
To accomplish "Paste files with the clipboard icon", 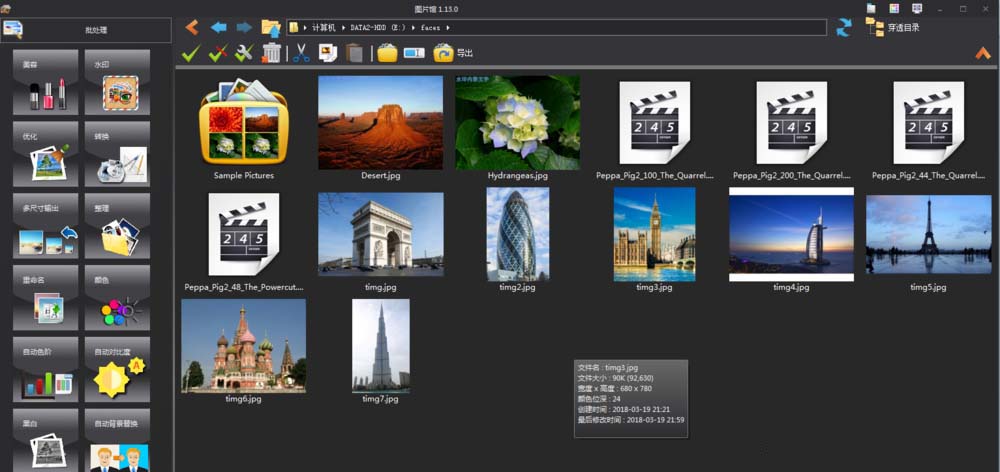I will point(355,53).
